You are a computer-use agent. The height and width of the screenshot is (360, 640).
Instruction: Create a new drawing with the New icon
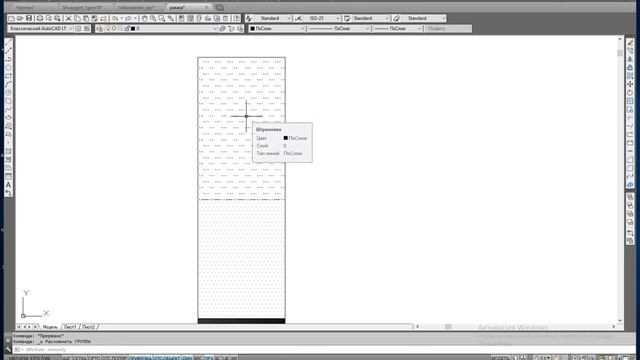(x=11, y=18)
